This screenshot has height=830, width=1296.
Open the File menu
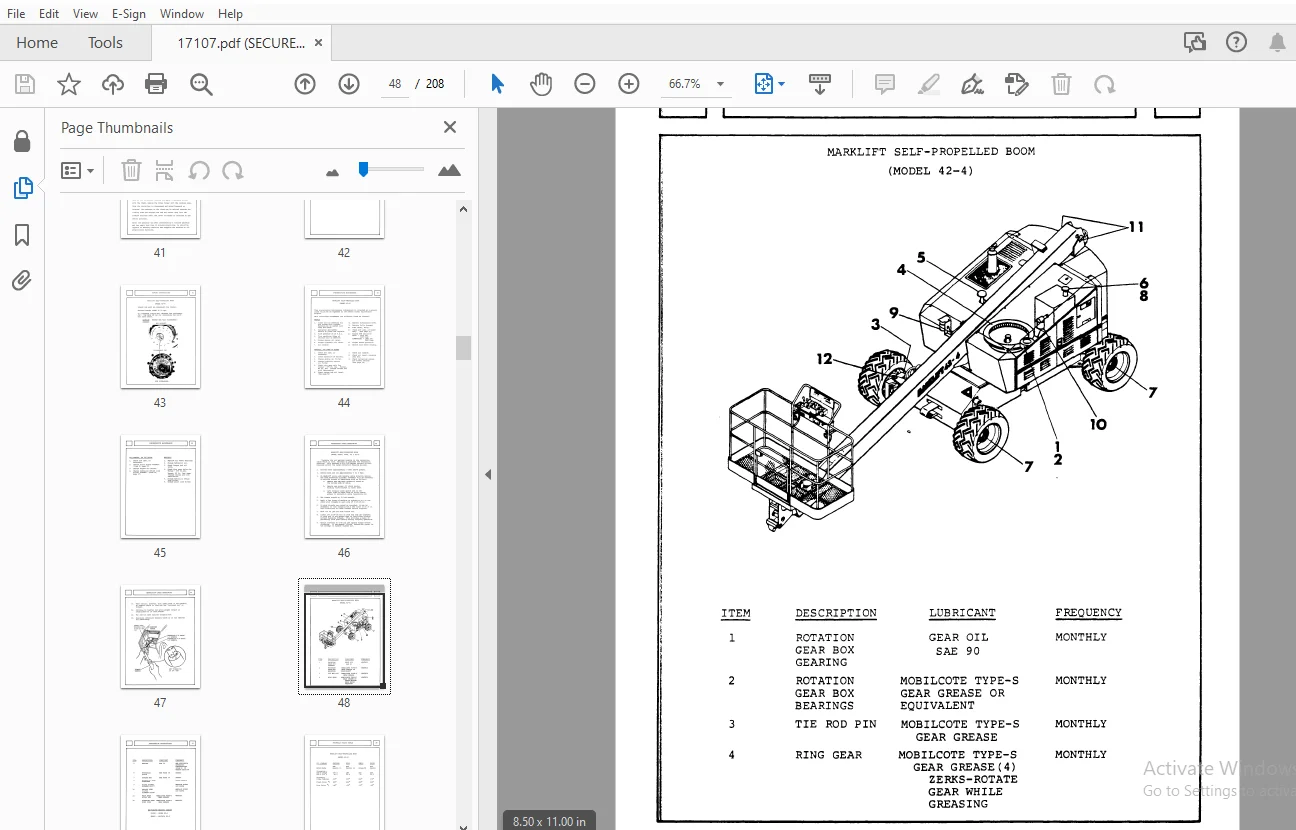pyautogui.click(x=16, y=14)
